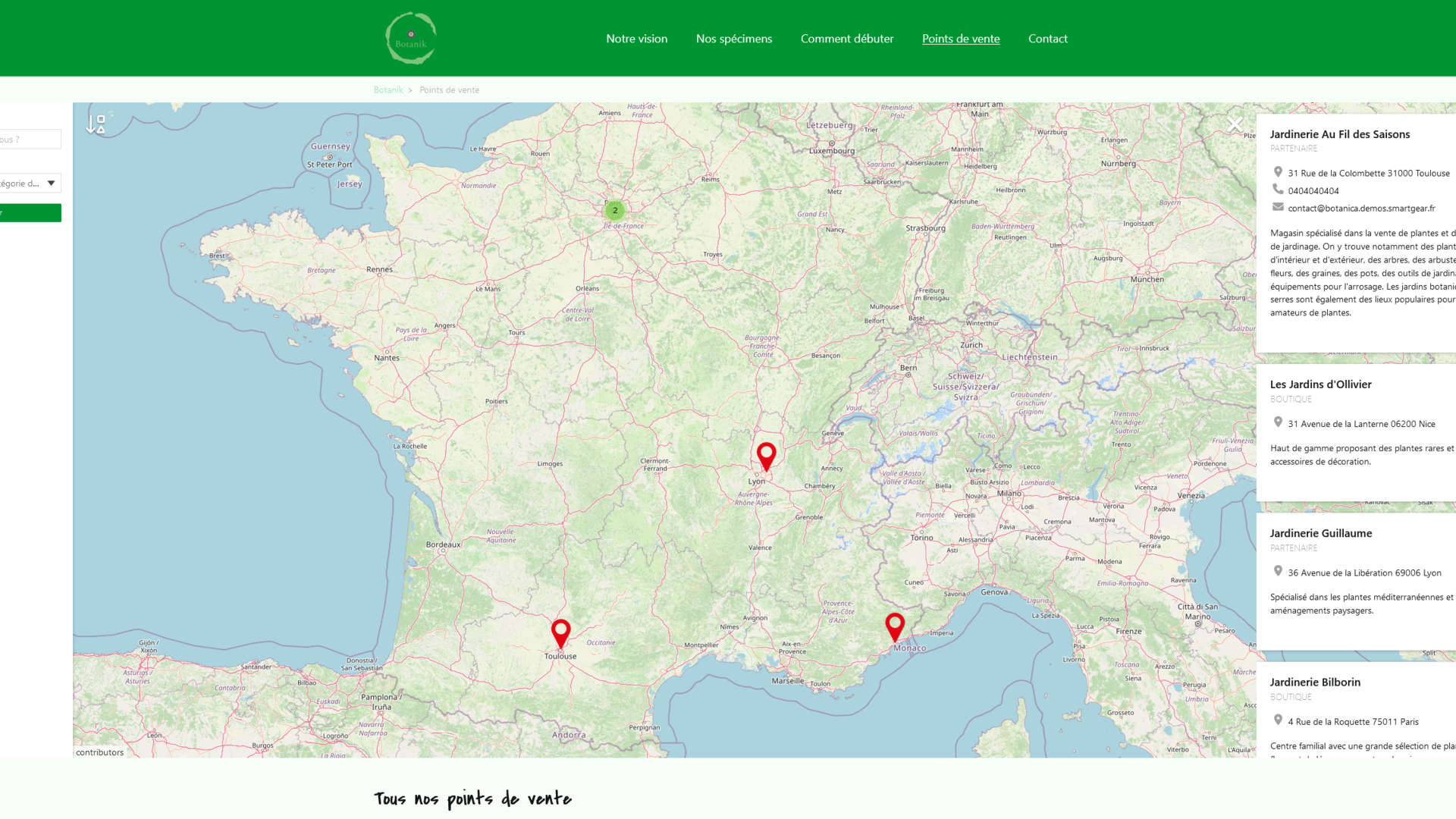Viewport: 1456px width, 819px height.
Task: Click the Botanik logo in the header
Action: (x=410, y=38)
